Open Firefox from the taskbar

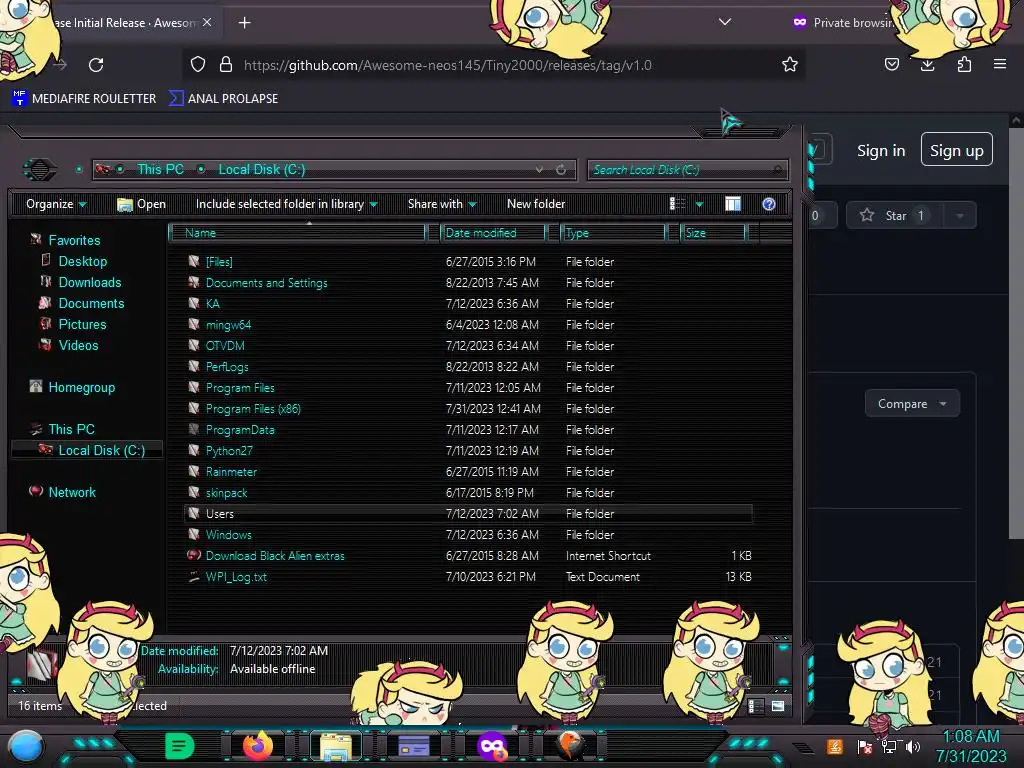pyautogui.click(x=258, y=746)
